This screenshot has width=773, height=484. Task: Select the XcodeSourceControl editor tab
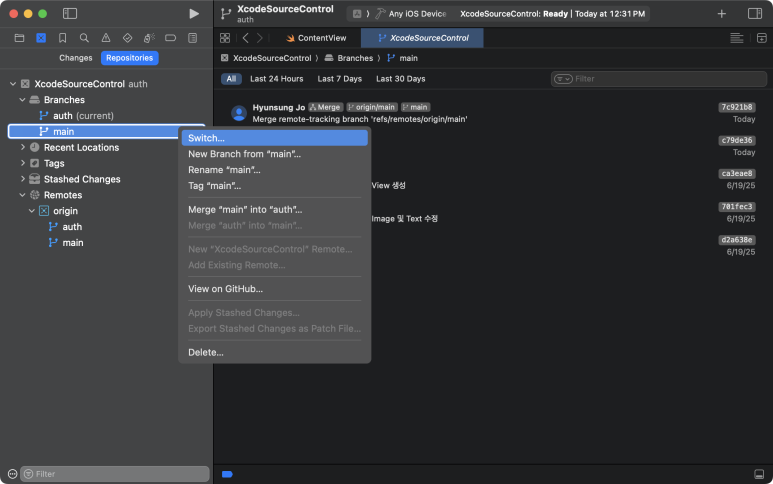422,38
